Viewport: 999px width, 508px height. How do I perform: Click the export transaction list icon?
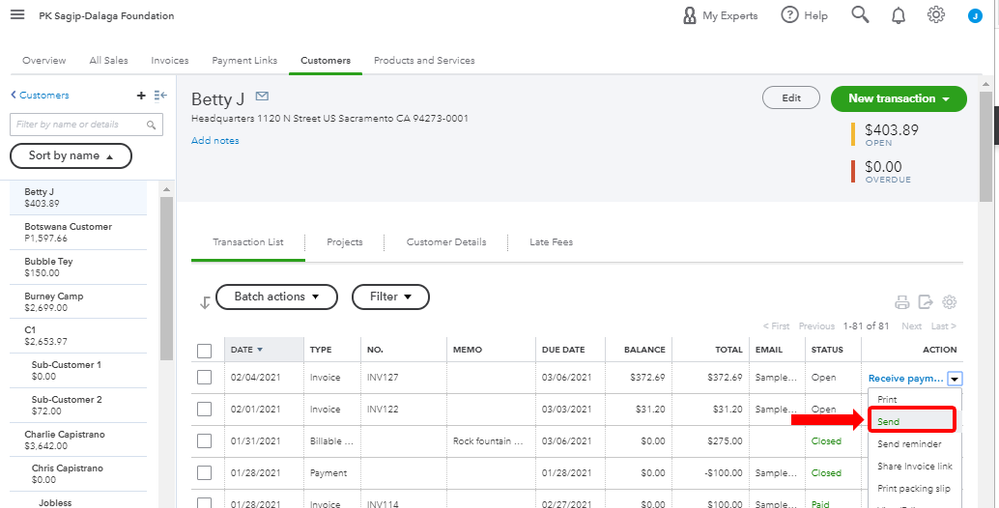926,302
